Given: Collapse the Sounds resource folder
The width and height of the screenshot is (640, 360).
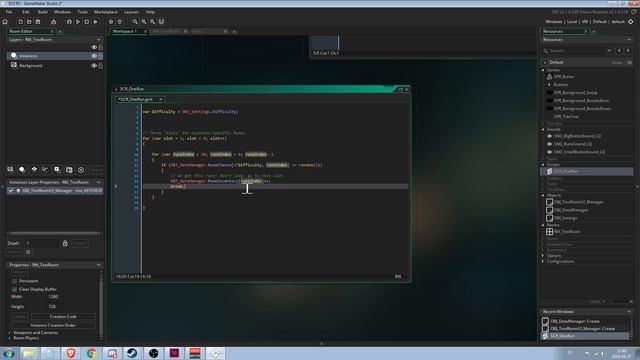Looking at the screenshot, I should pyautogui.click(x=543, y=129).
